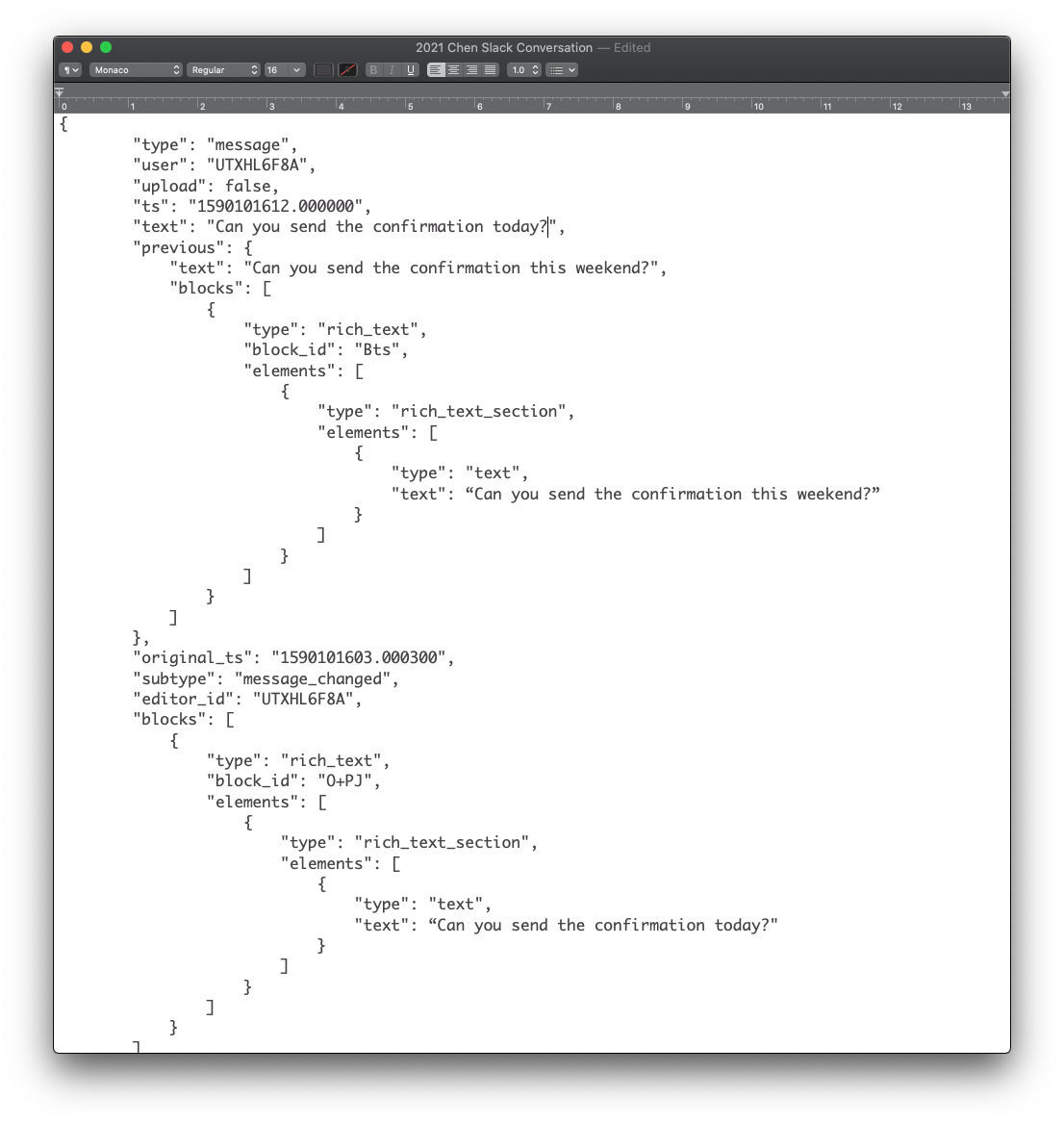Open the Regular font style dropdown

[223, 69]
